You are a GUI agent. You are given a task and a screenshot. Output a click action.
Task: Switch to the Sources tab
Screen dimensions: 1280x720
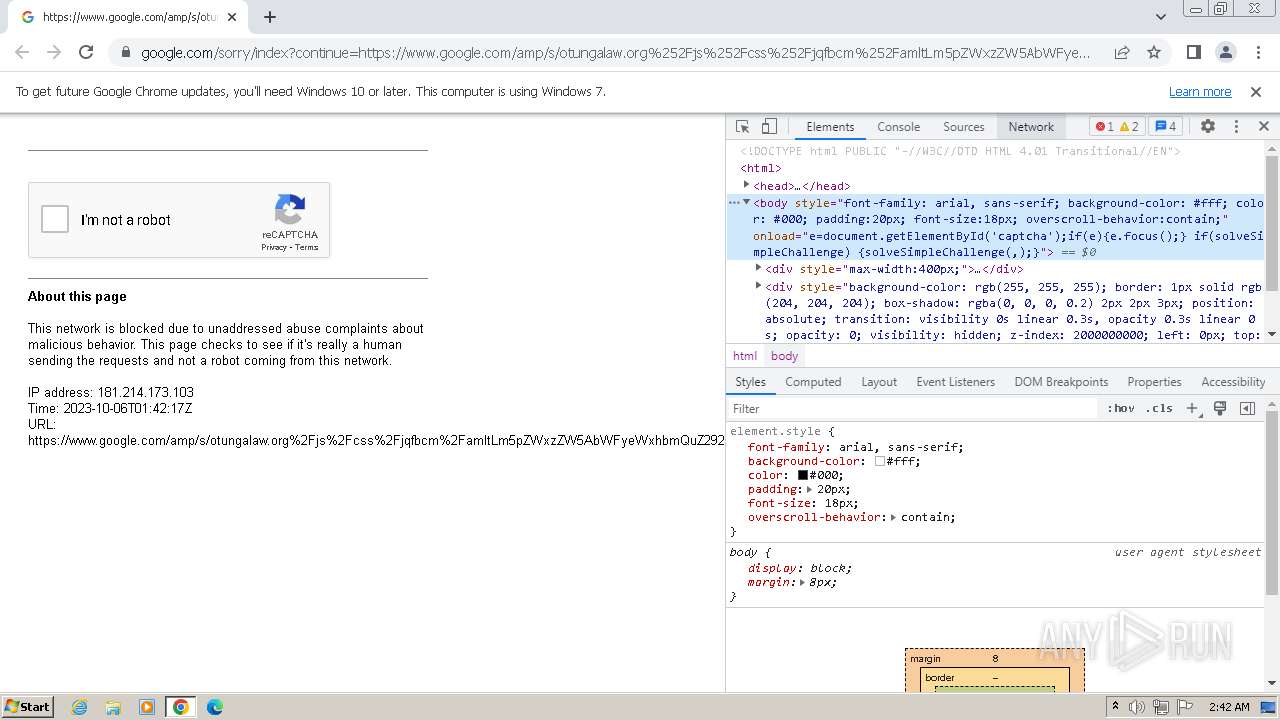pyautogui.click(x=964, y=127)
